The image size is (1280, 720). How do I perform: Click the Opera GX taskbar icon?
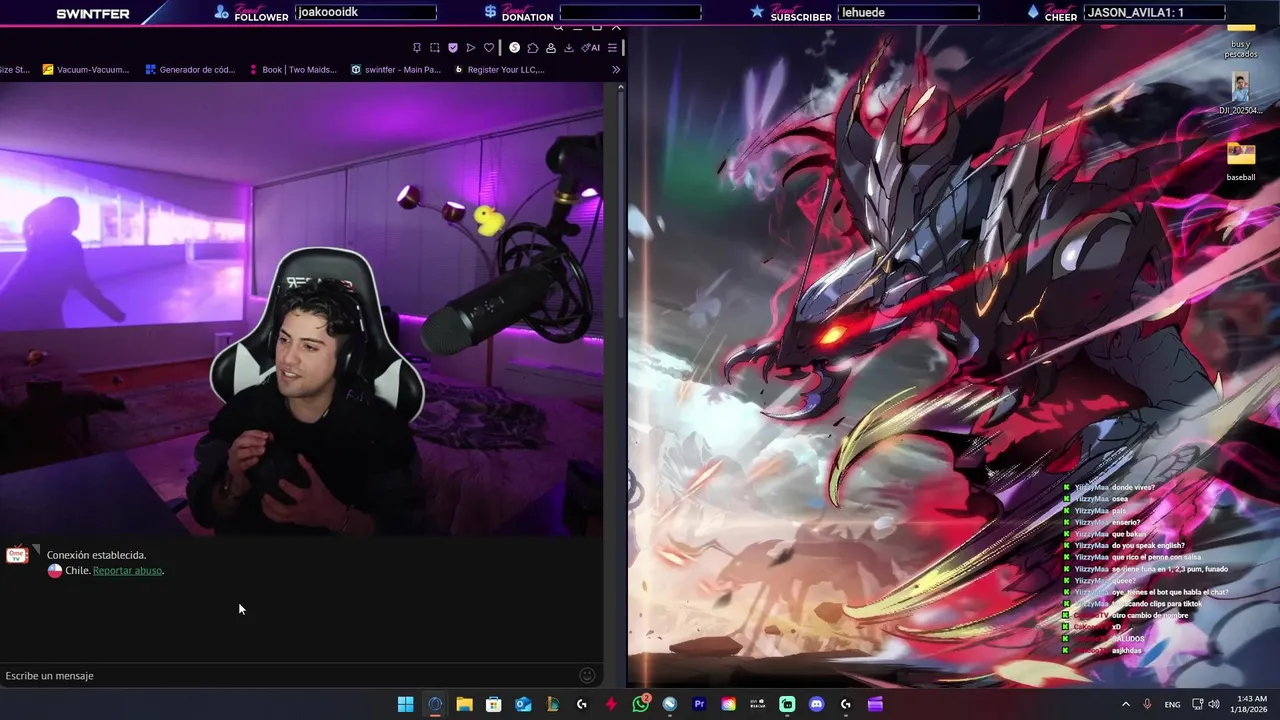pyautogui.click(x=435, y=704)
